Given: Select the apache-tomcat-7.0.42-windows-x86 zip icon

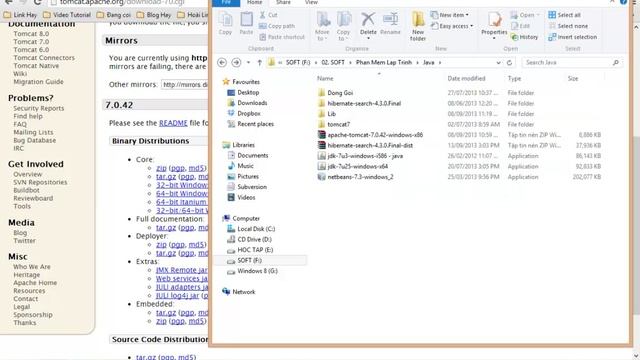Looking at the screenshot, I should click(322, 135).
